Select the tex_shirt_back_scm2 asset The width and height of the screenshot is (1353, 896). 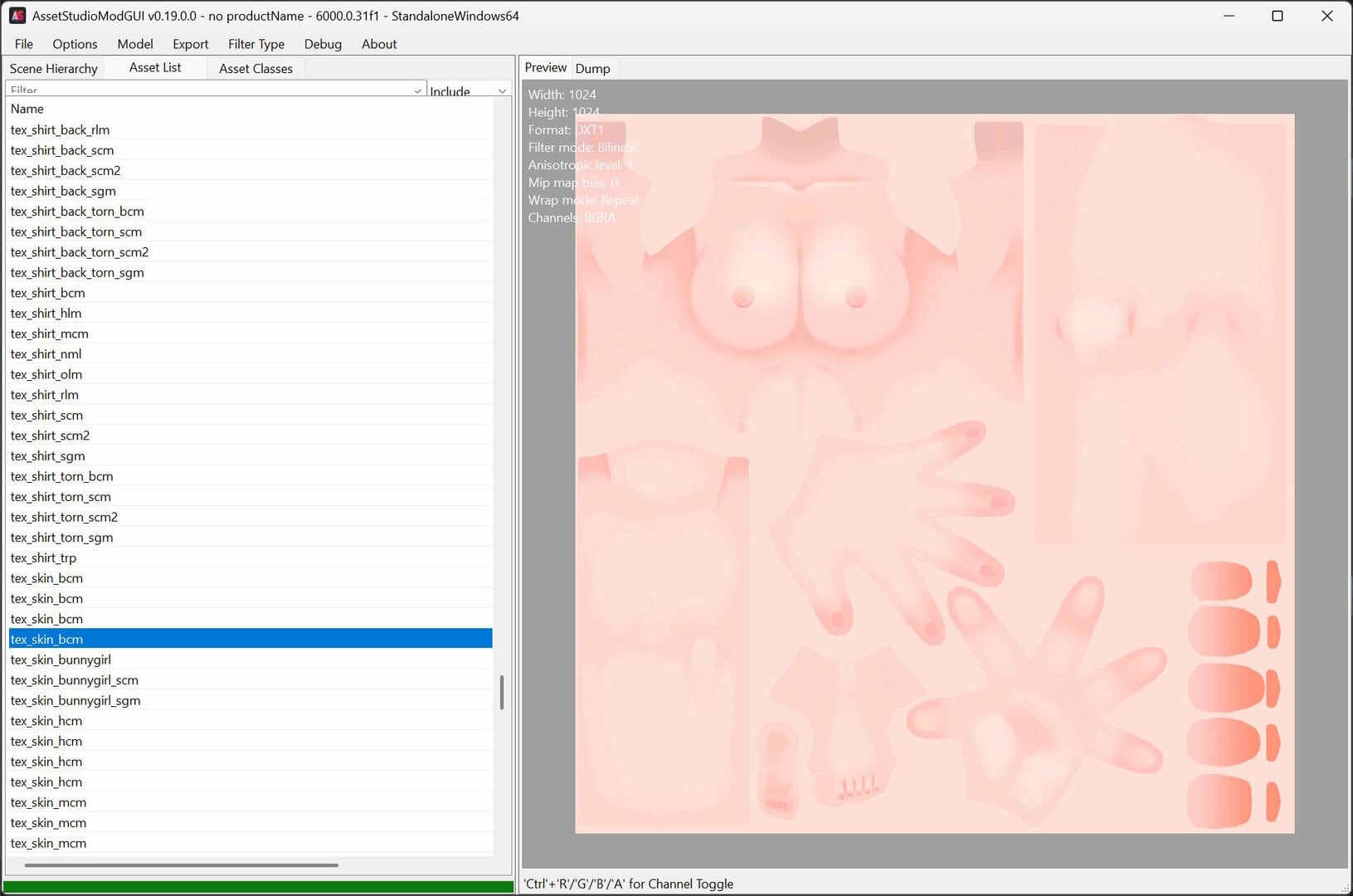pyautogui.click(x=250, y=170)
